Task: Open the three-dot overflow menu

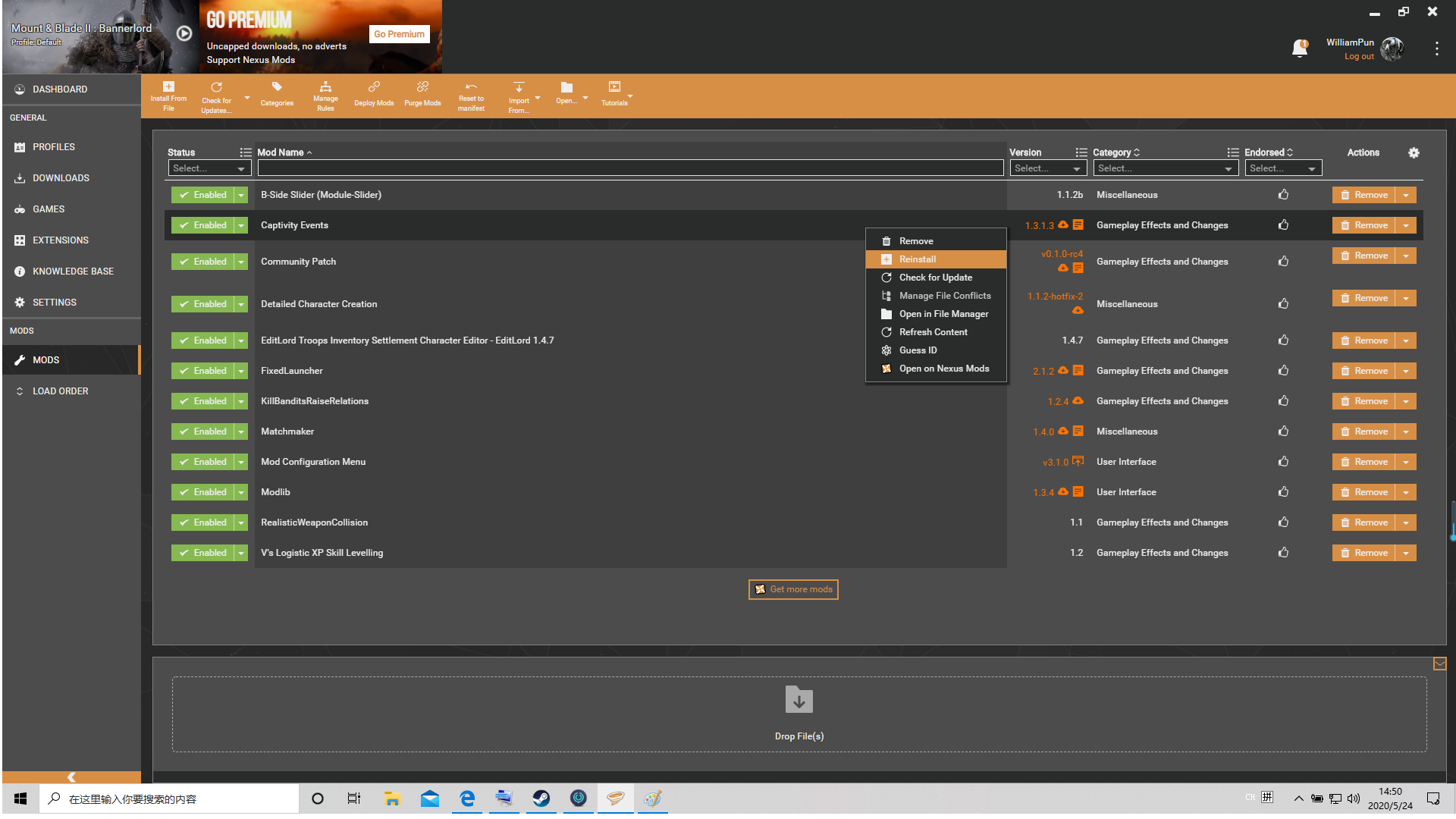Action: click(1436, 49)
